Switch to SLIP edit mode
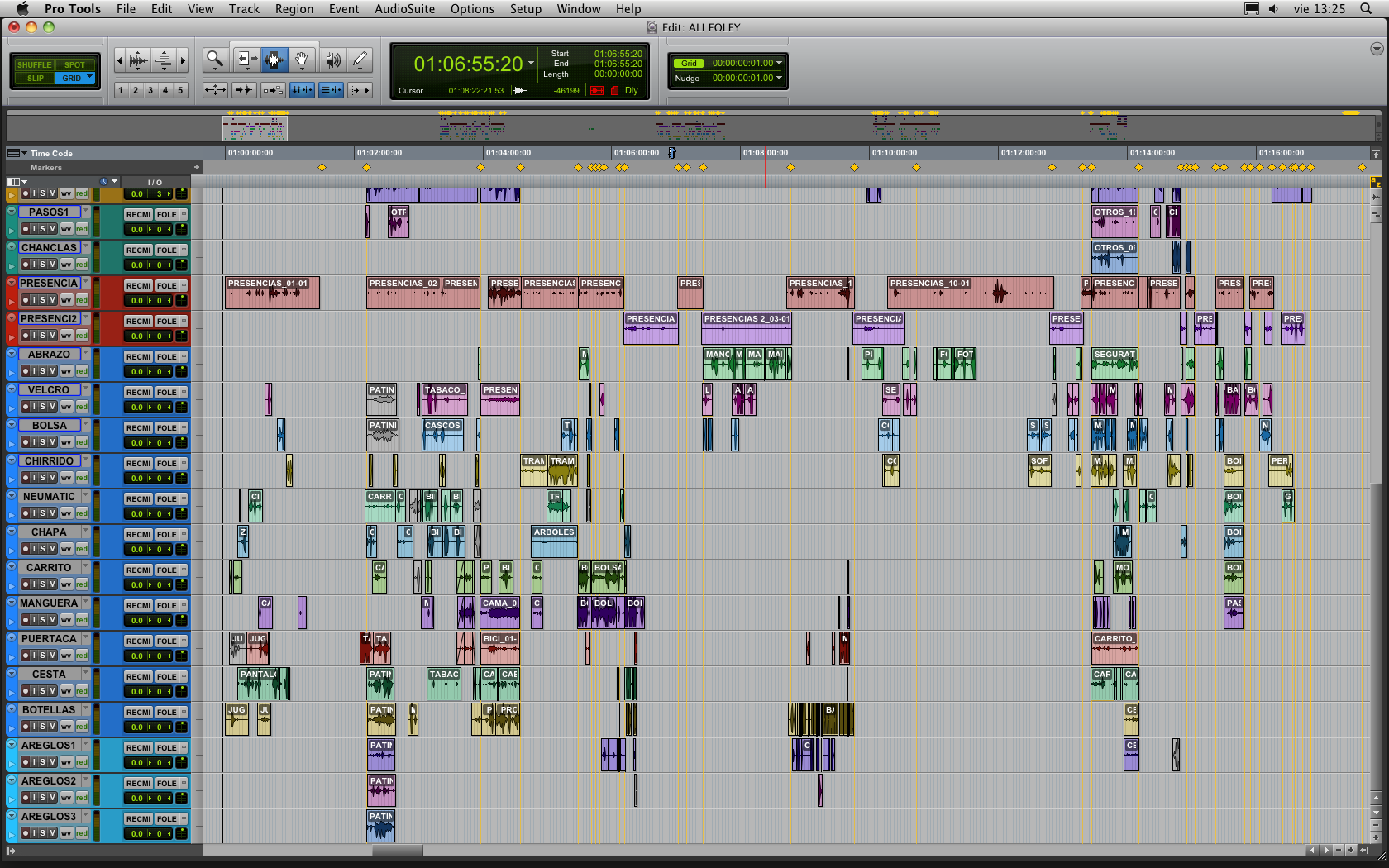 pyautogui.click(x=35, y=79)
